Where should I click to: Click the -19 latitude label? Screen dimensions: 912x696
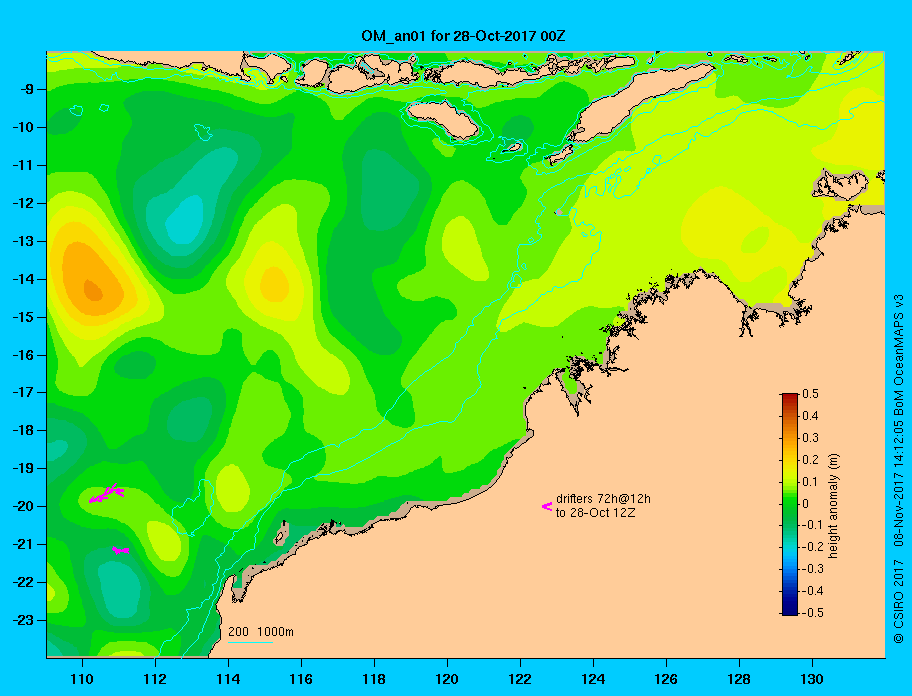pos(23,468)
